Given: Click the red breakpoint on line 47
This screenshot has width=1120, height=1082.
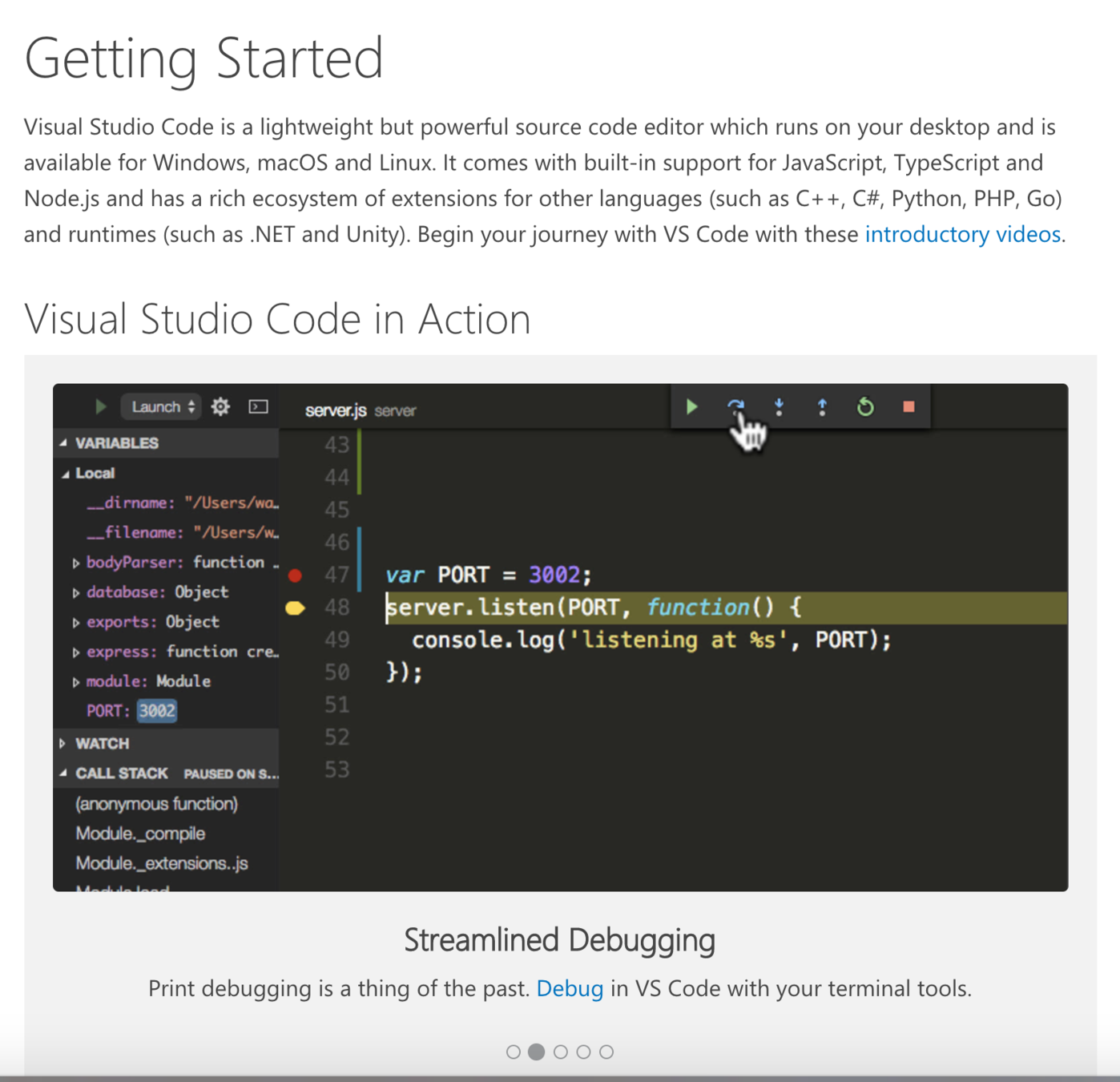Looking at the screenshot, I should pos(295,575).
